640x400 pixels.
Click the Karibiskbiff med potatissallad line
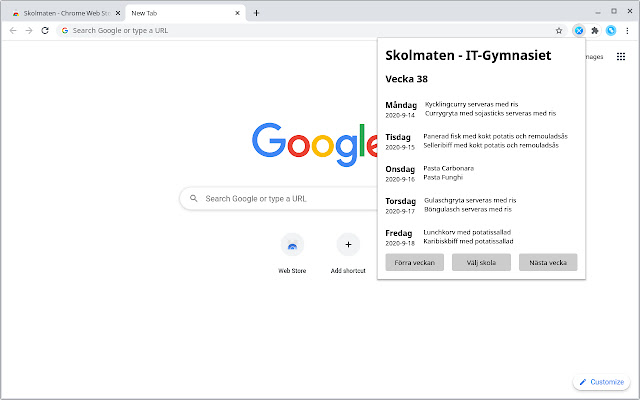(468, 241)
